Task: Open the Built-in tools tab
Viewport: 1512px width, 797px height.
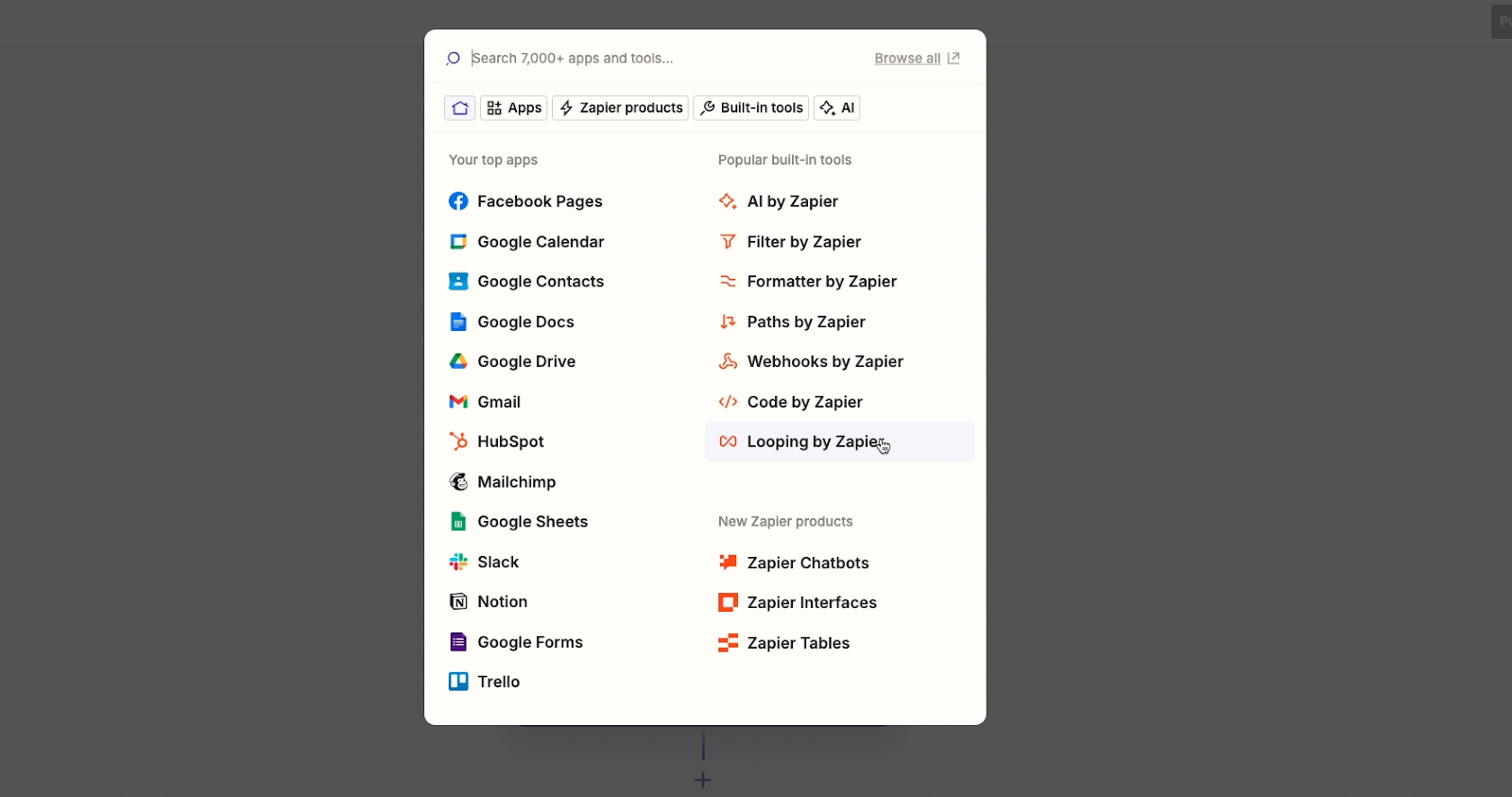Action: (751, 108)
